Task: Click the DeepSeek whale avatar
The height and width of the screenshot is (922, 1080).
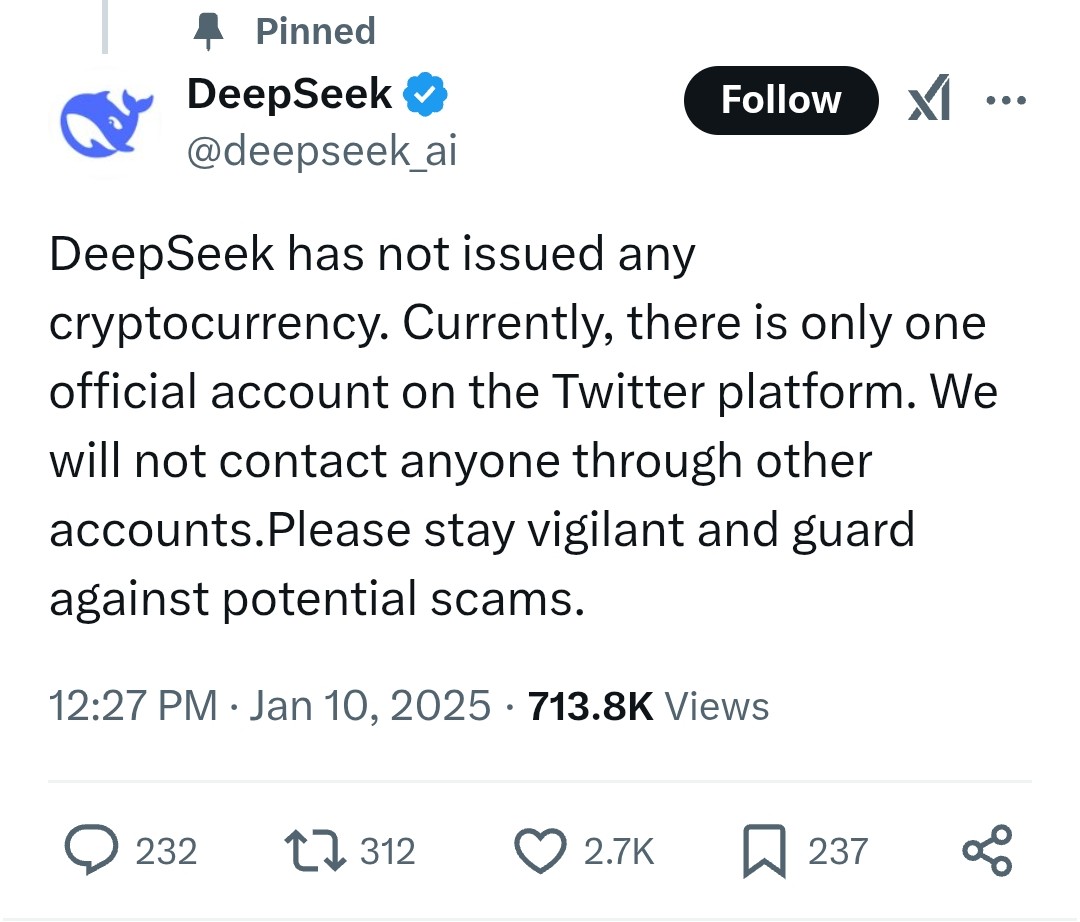Action: 105,124
